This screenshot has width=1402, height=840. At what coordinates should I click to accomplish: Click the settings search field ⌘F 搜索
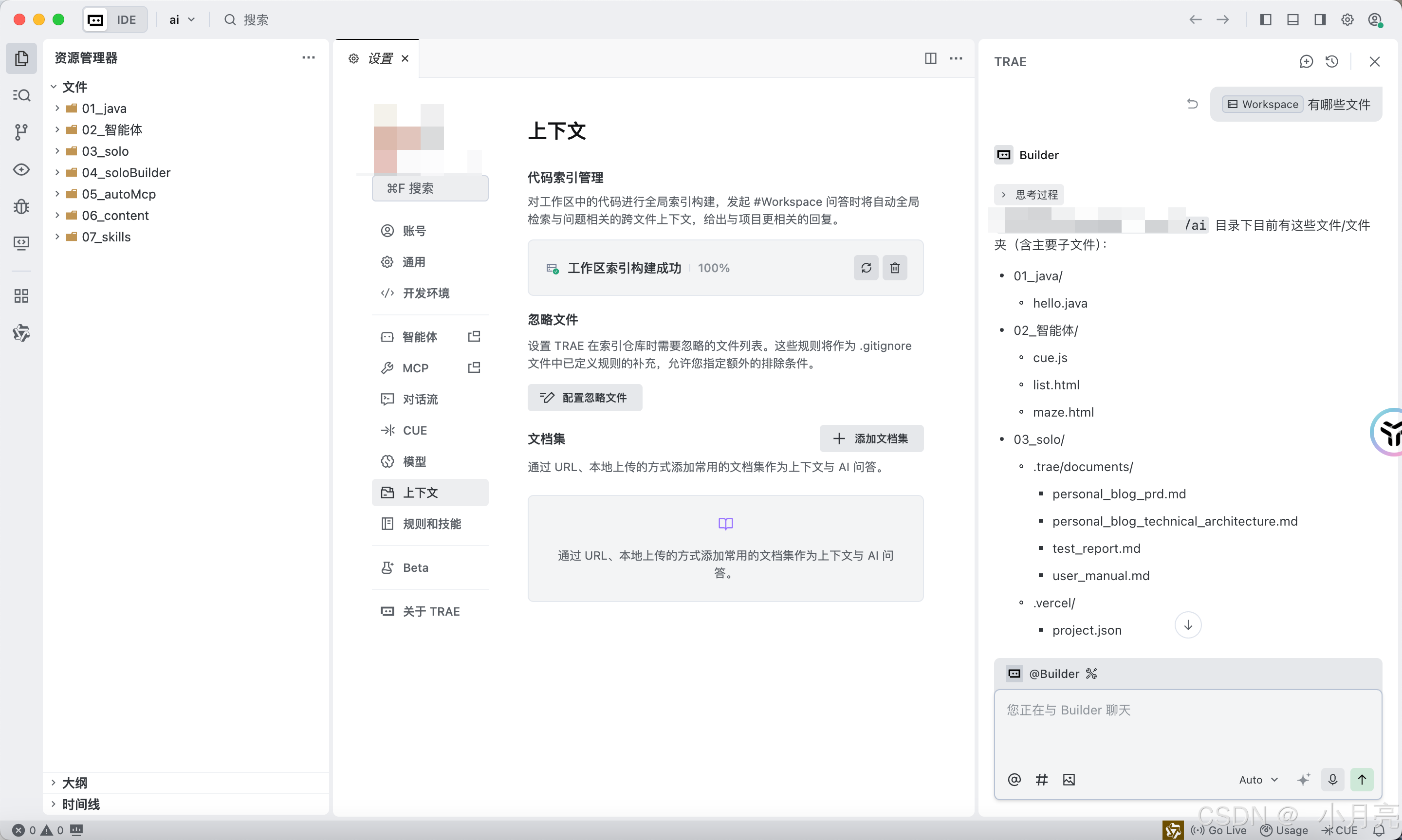pos(430,188)
